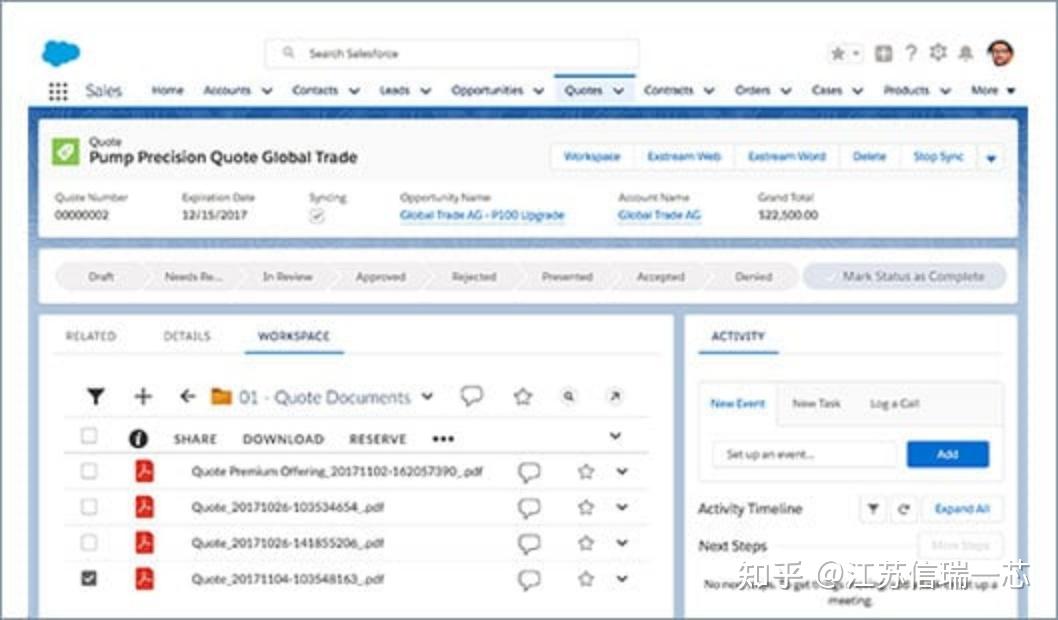
Task: Toggle the Syncing checkbox
Action: [x=316, y=216]
